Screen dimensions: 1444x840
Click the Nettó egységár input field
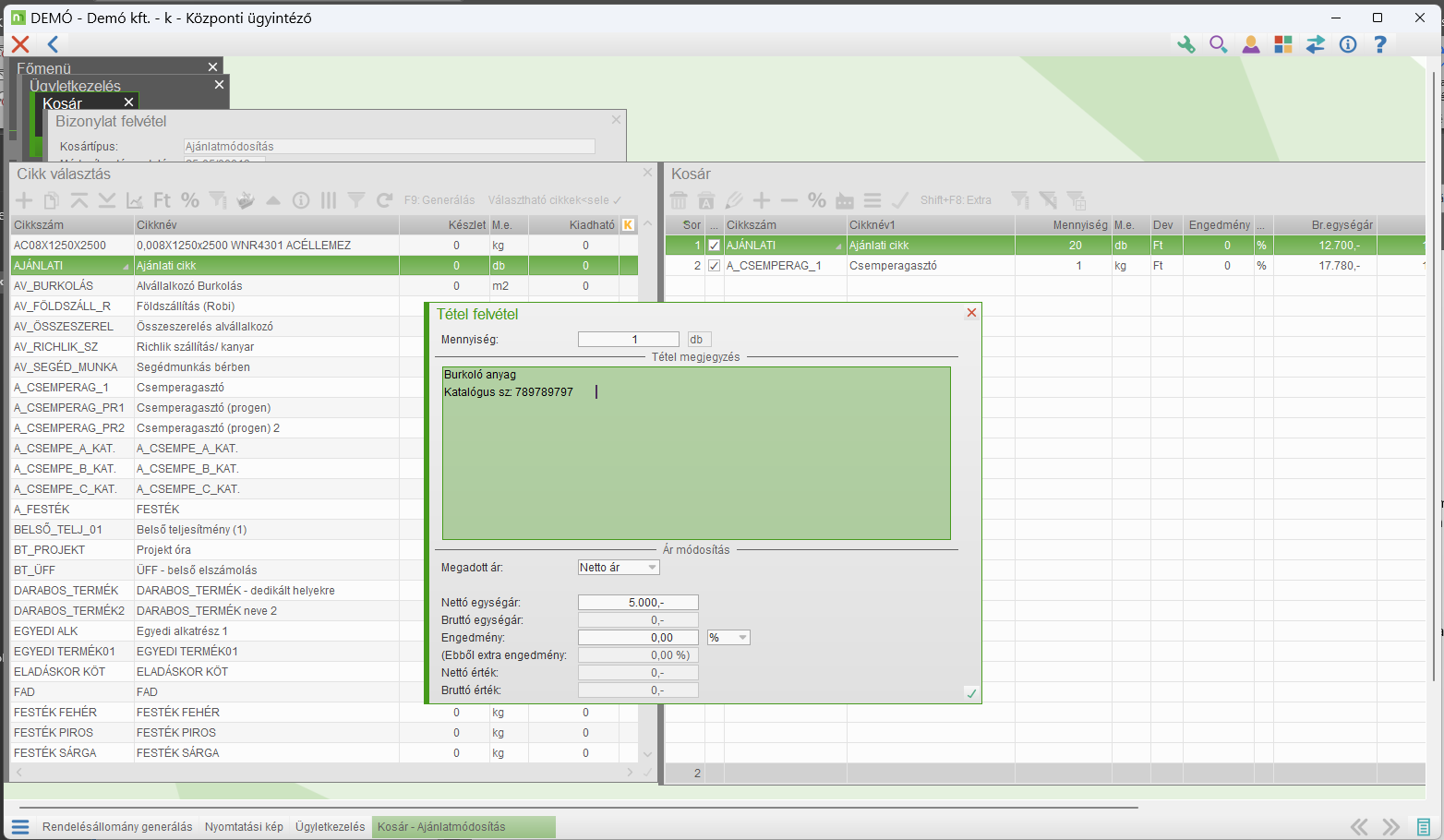point(638,603)
